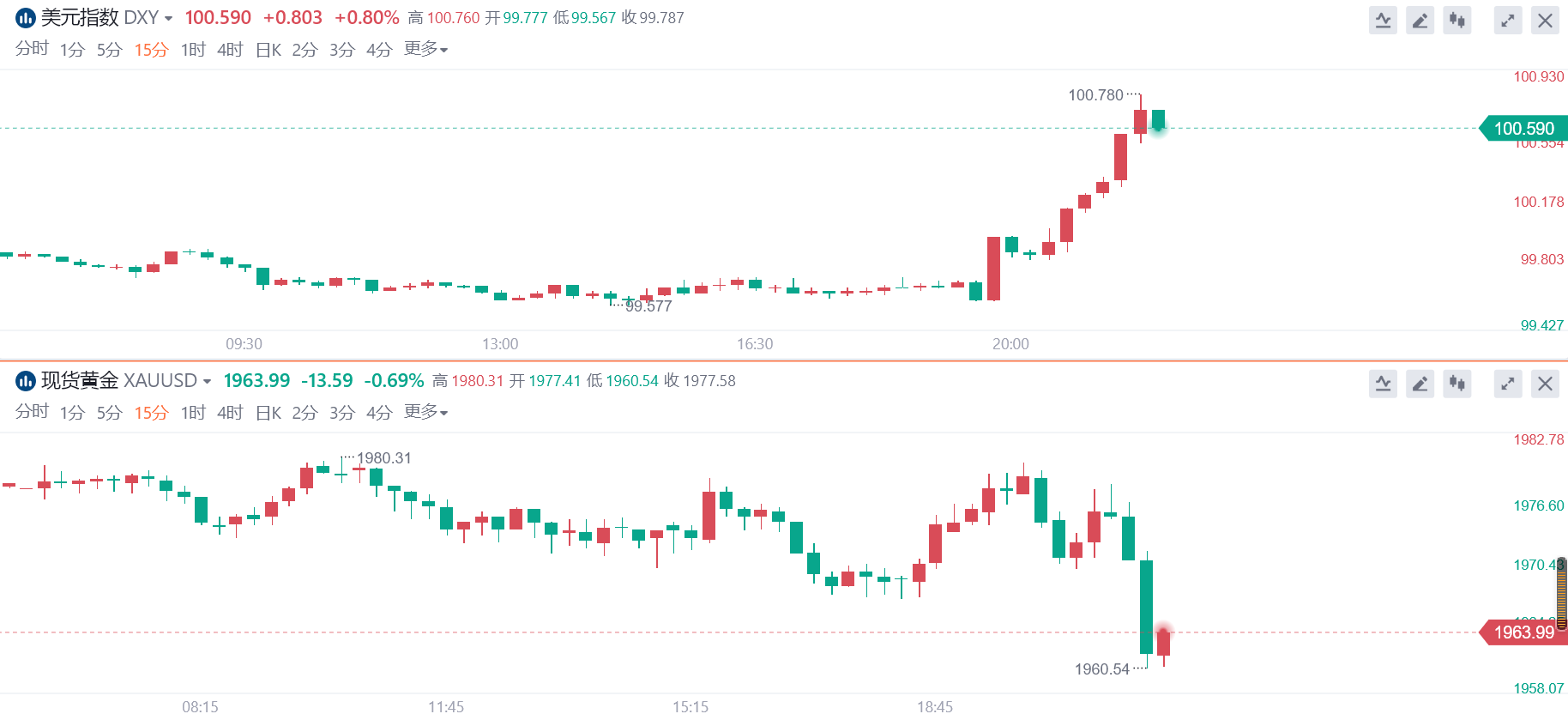Click the candlestick chart-type icon for DXY
The width and height of the screenshot is (1568, 720).
[1456, 21]
